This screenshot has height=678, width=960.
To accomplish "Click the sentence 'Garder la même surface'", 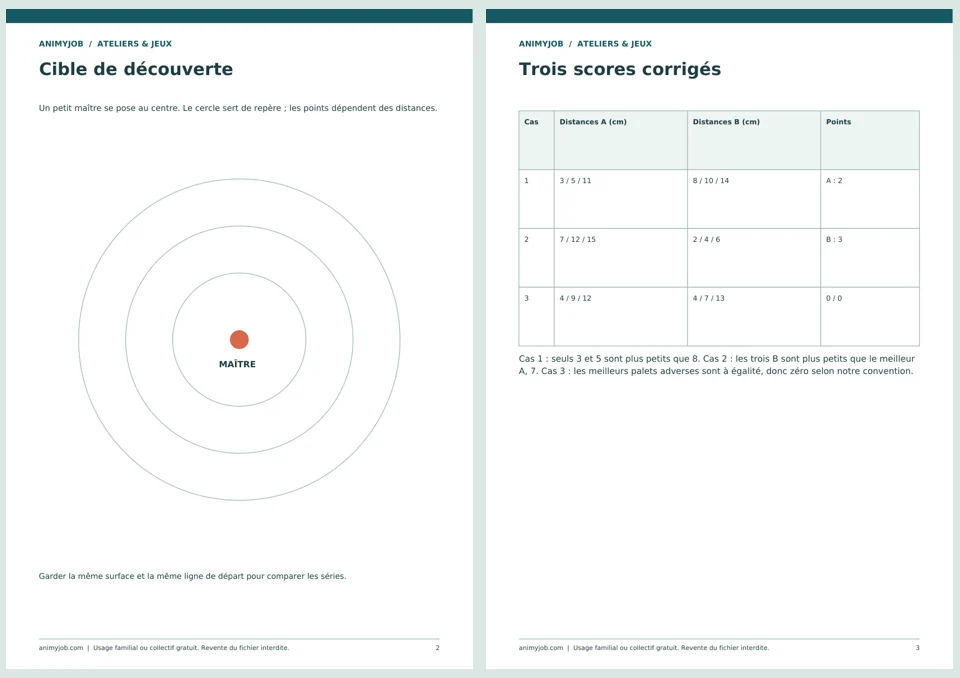I will (x=192, y=576).
